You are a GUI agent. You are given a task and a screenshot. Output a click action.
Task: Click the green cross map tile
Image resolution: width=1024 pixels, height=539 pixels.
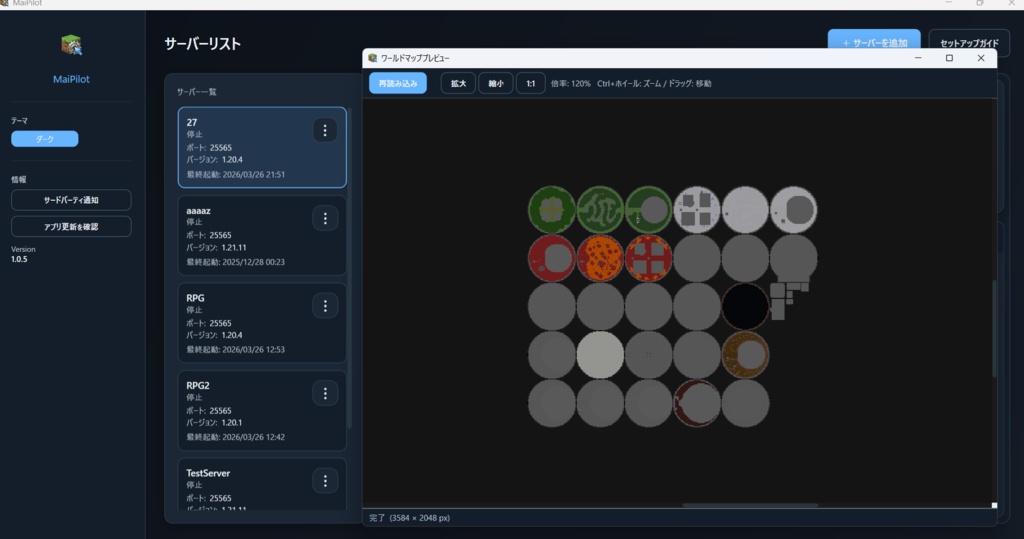[x=552, y=210]
